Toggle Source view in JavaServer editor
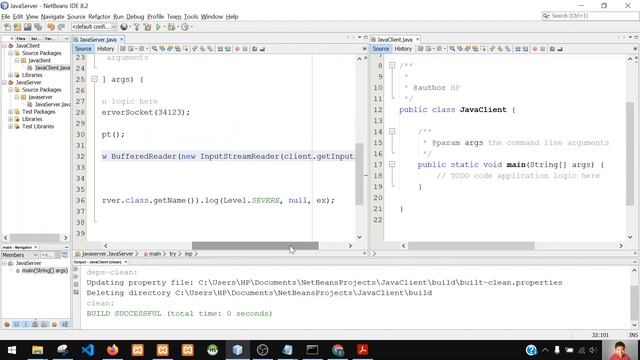The image size is (640, 360). coord(83,49)
